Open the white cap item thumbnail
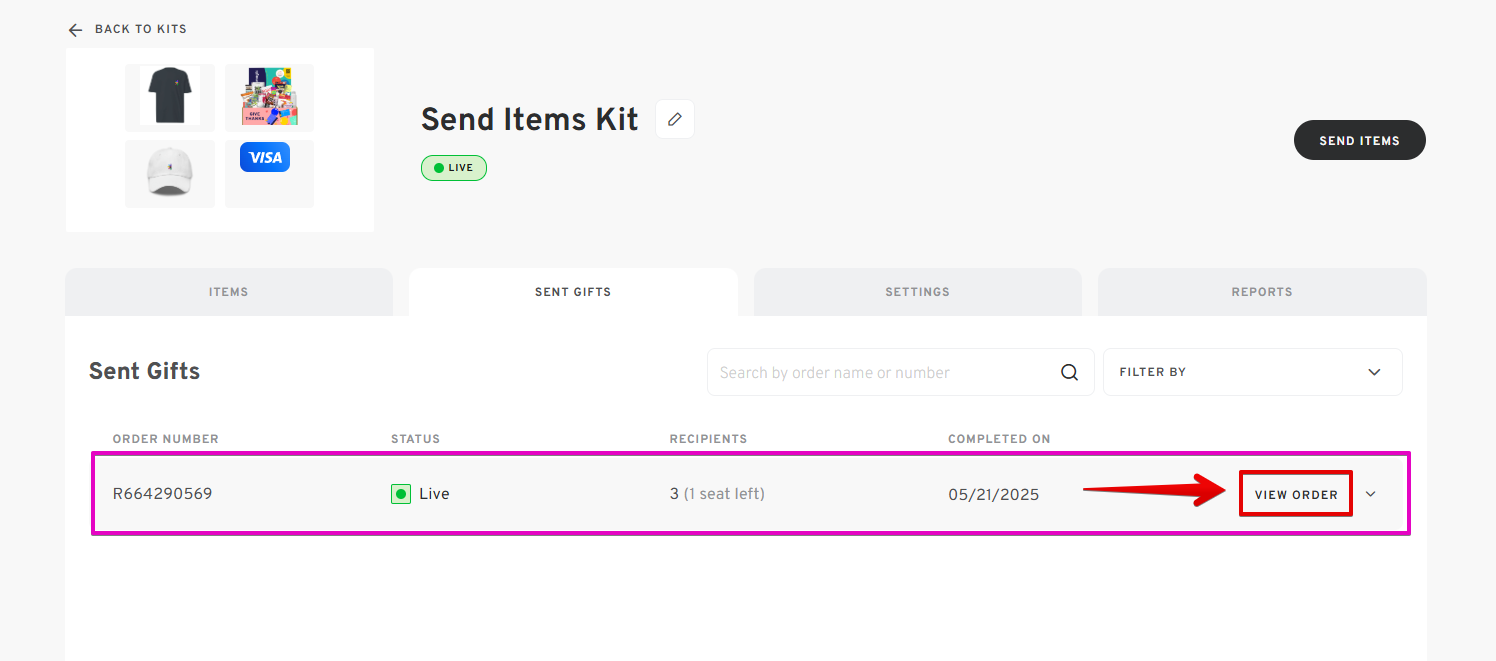The height and width of the screenshot is (661, 1496). click(x=170, y=174)
